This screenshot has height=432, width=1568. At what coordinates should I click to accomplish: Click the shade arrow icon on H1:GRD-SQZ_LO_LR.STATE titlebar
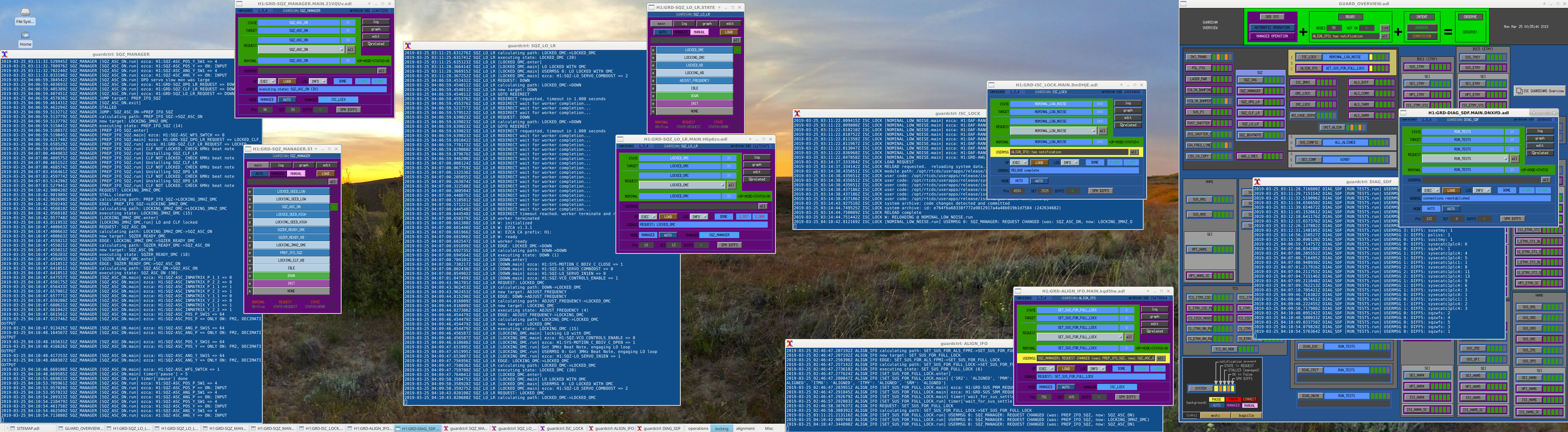click(719, 7)
